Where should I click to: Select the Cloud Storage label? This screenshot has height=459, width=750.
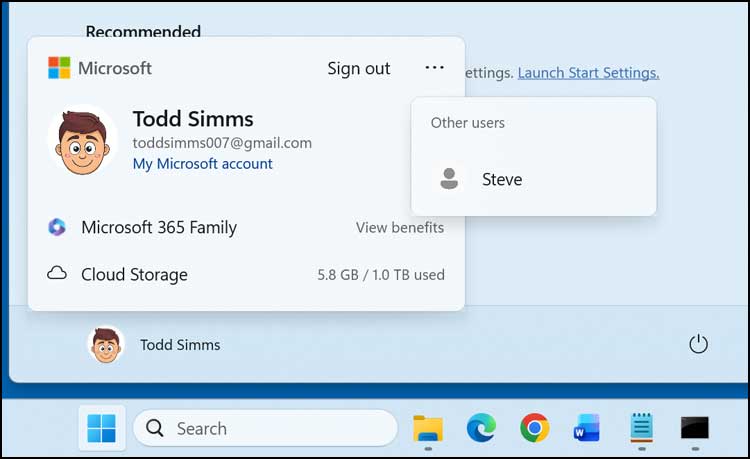[x=134, y=275]
